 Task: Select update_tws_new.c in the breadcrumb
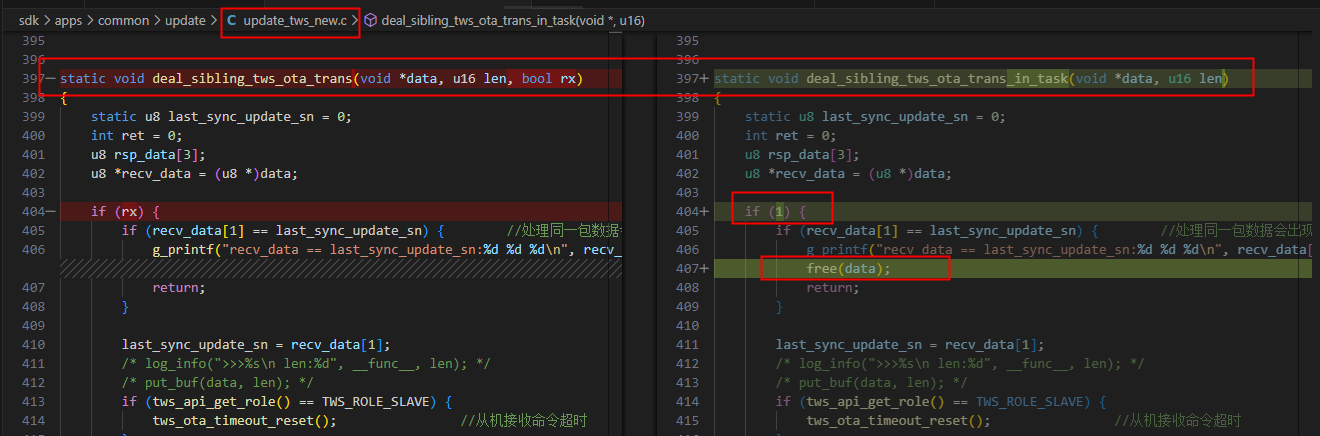295,20
